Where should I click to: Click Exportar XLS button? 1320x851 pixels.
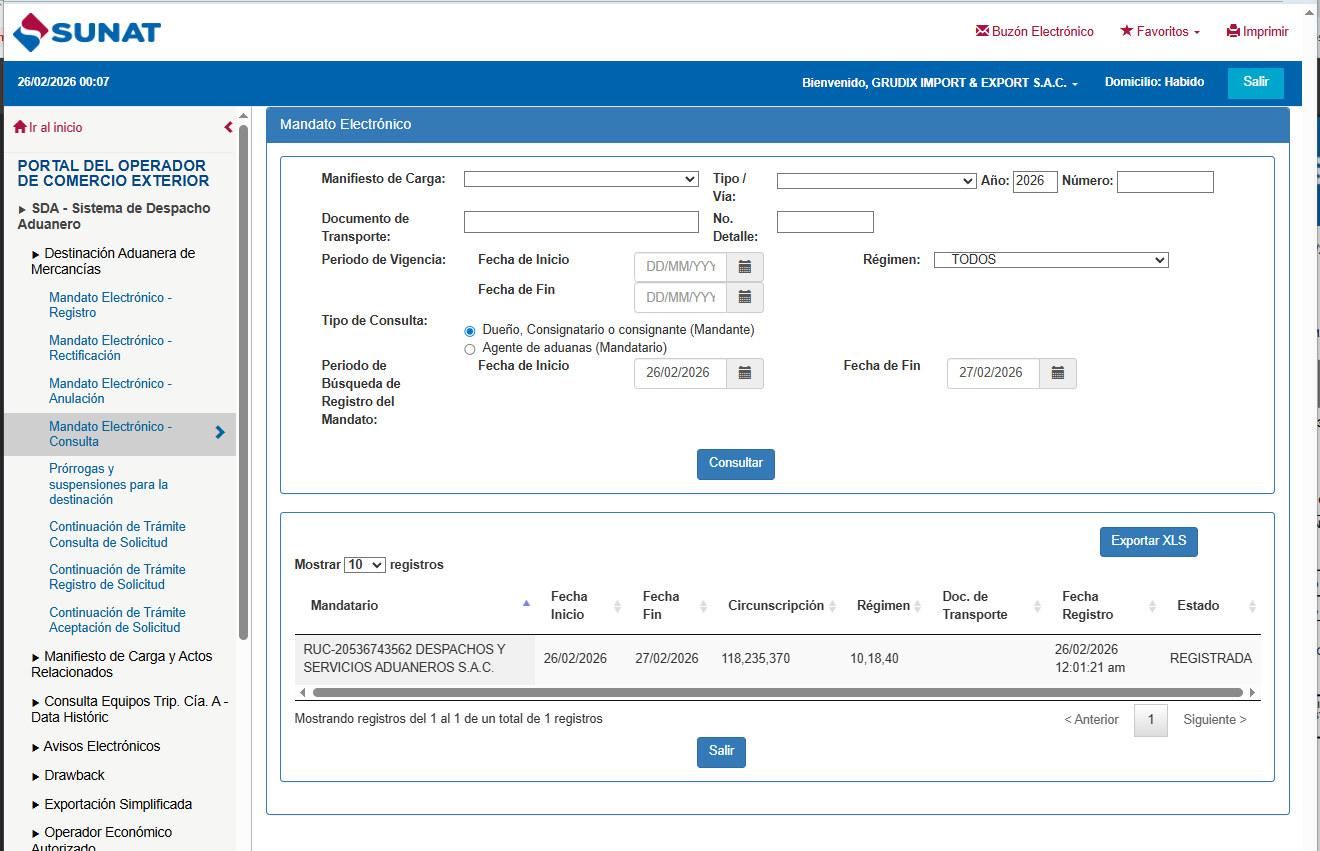1149,542
